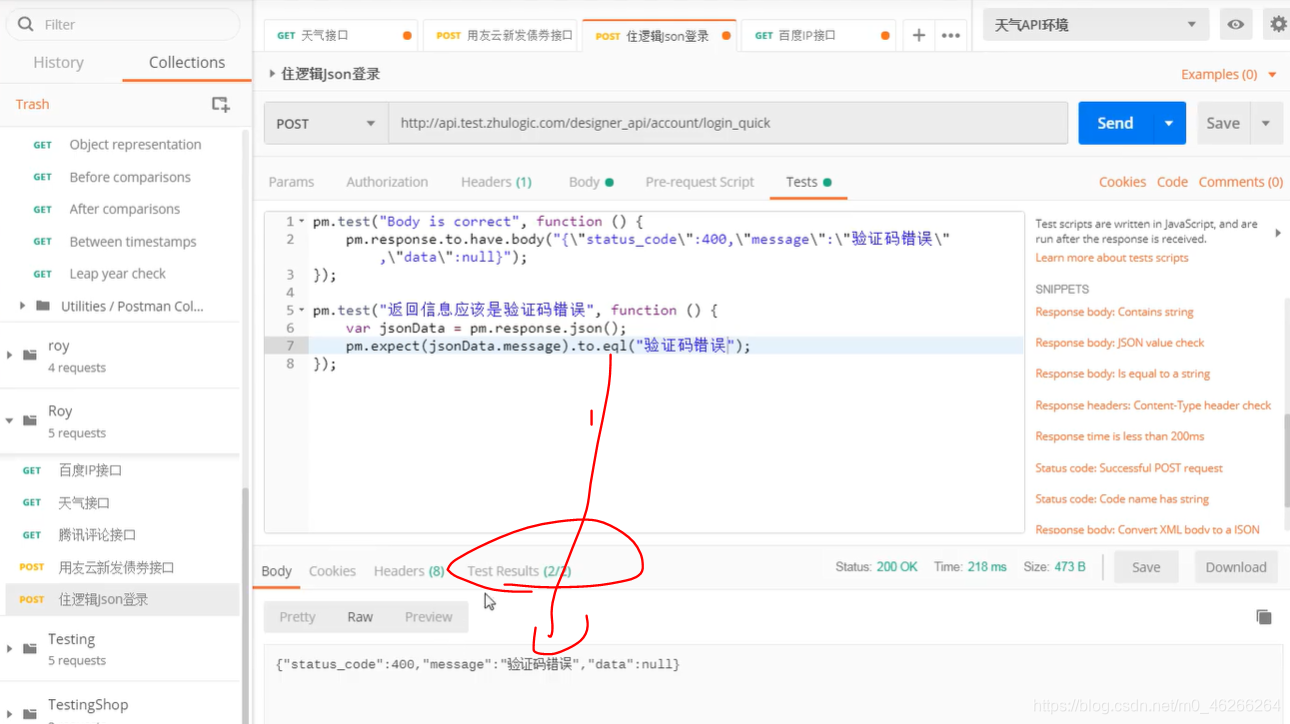Insert snippet Response time is less than 200ms

(1120, 437)
